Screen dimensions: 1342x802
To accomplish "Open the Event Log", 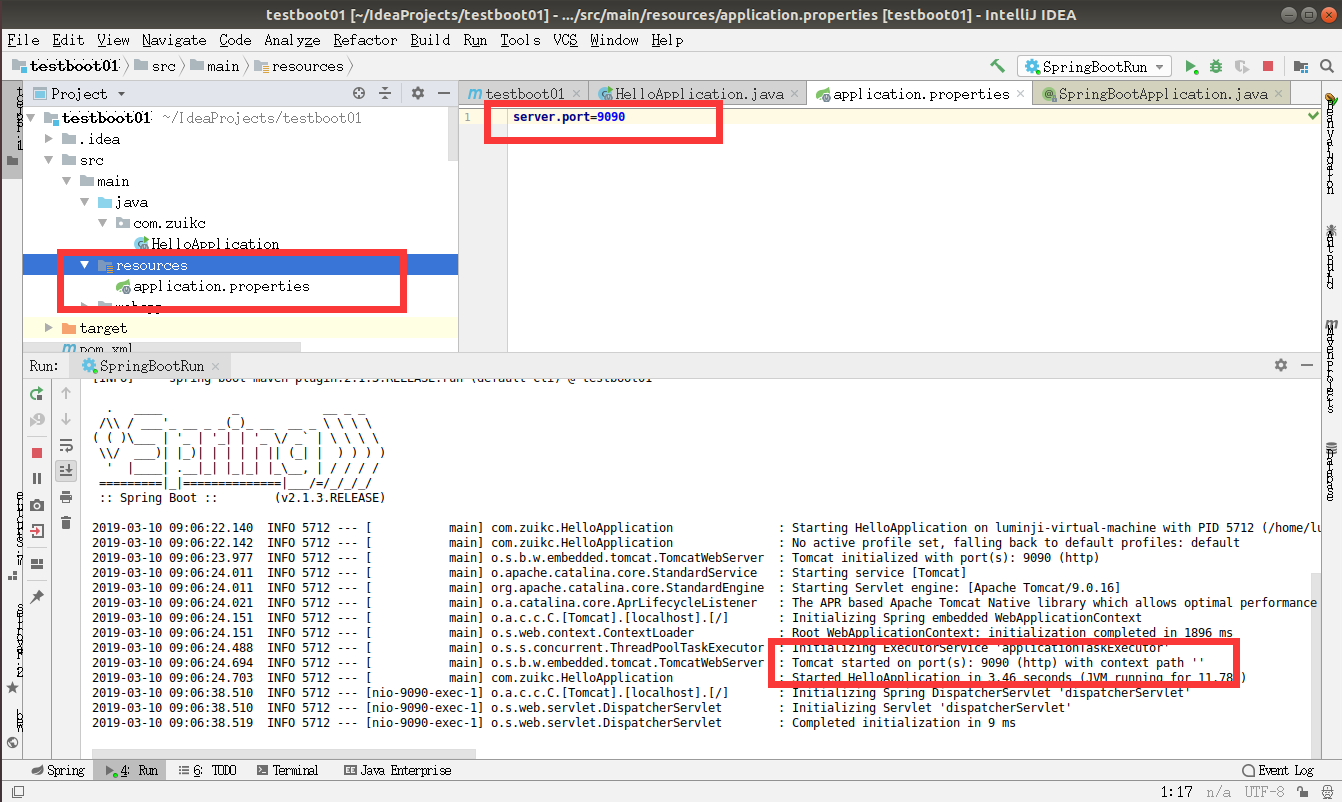I will [x=1278, y=770].
